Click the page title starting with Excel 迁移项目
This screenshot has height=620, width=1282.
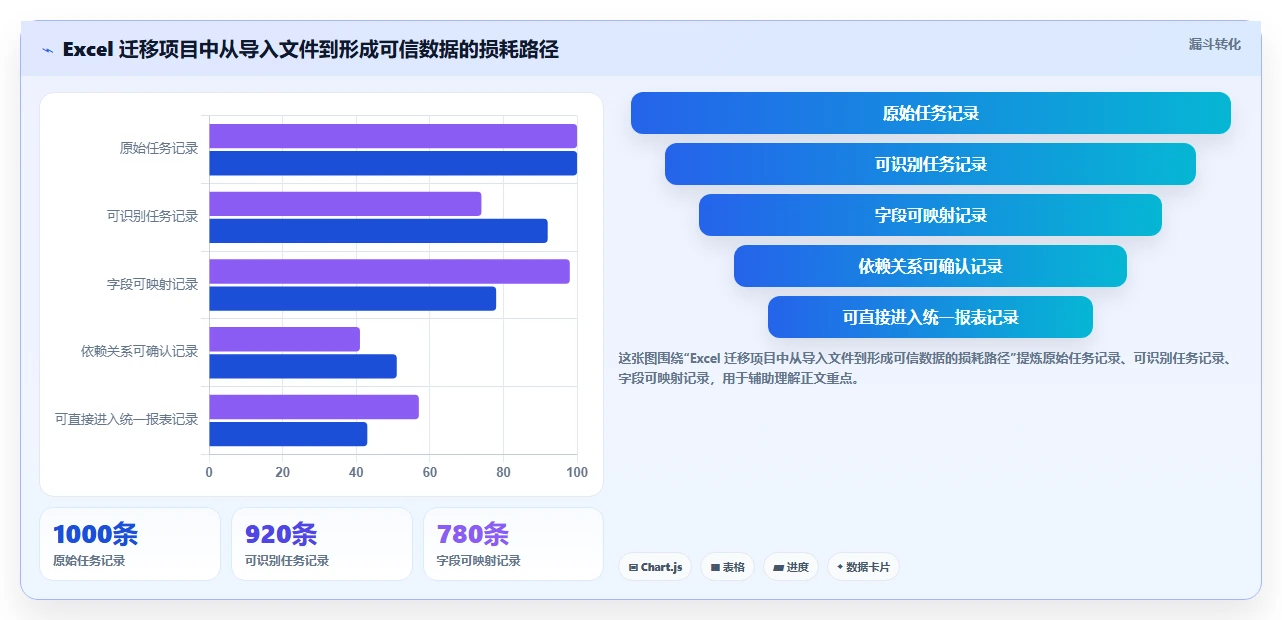tap(310, 50)
